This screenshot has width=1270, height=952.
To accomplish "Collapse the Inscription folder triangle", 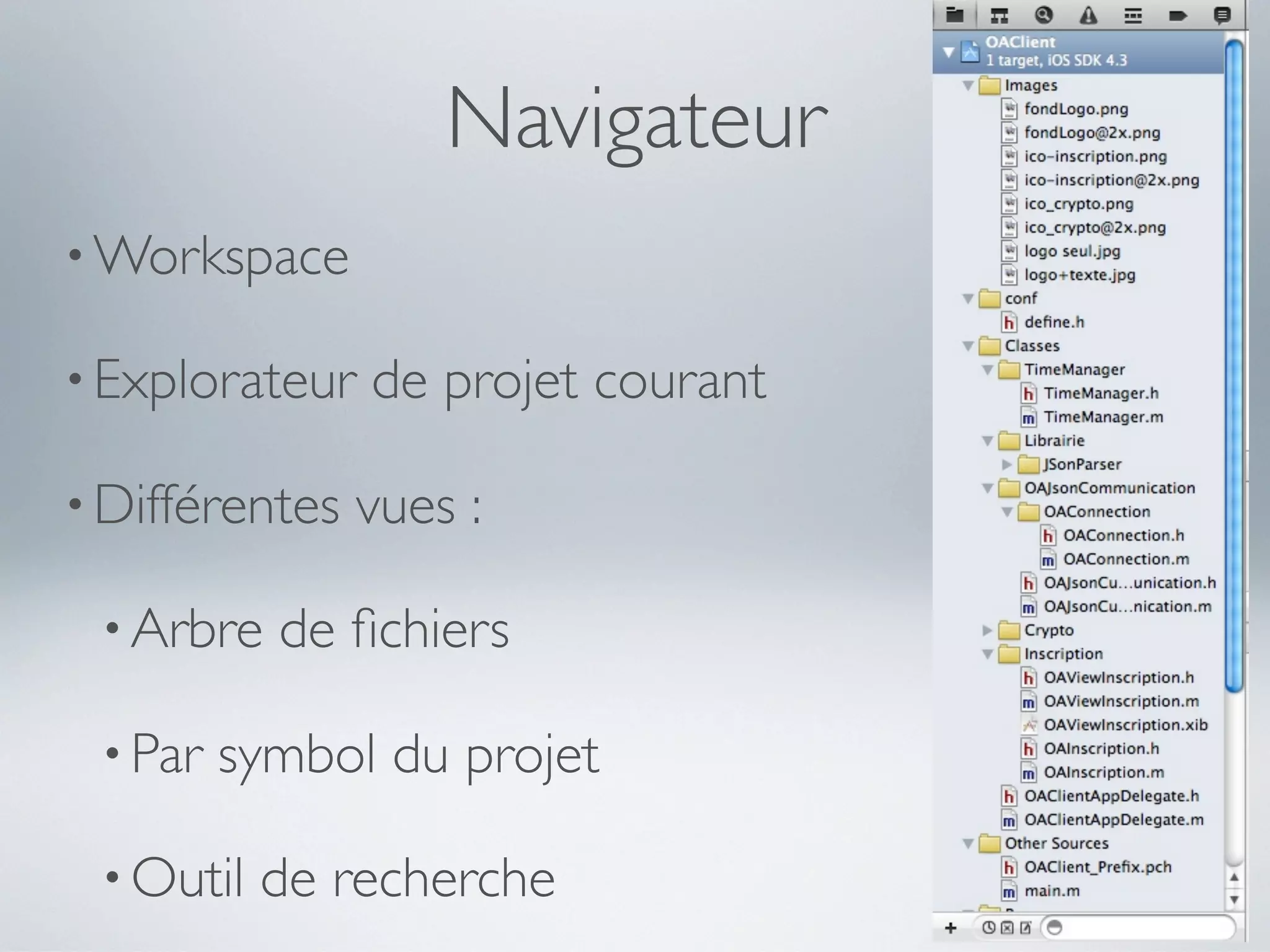I will tap(987, 654).
